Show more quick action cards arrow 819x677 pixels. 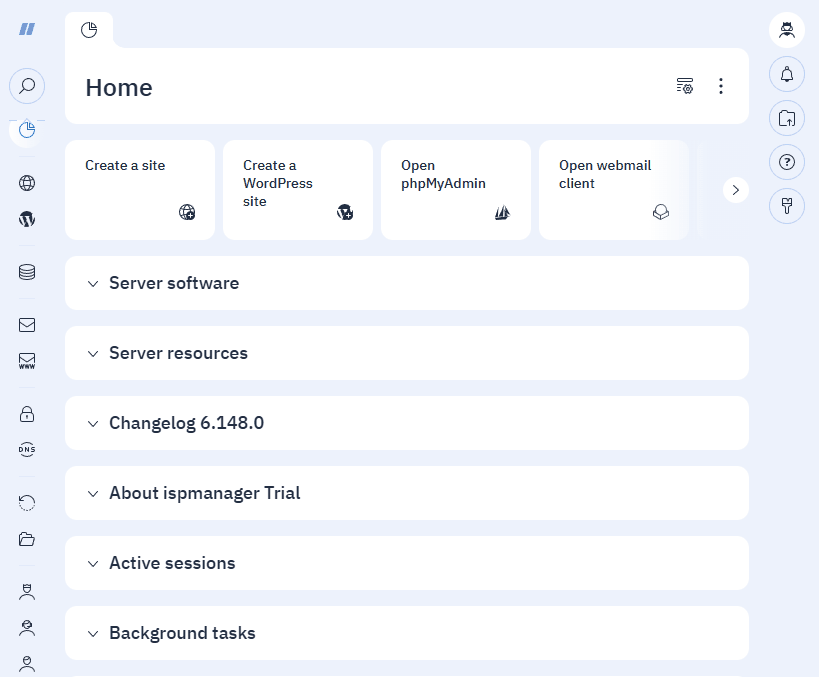point(736,190)
